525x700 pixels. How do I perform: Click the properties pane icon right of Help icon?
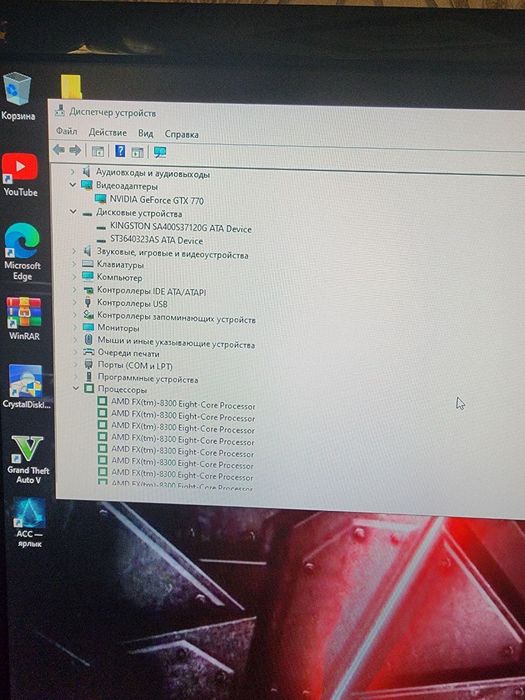(x=138, y=152)
